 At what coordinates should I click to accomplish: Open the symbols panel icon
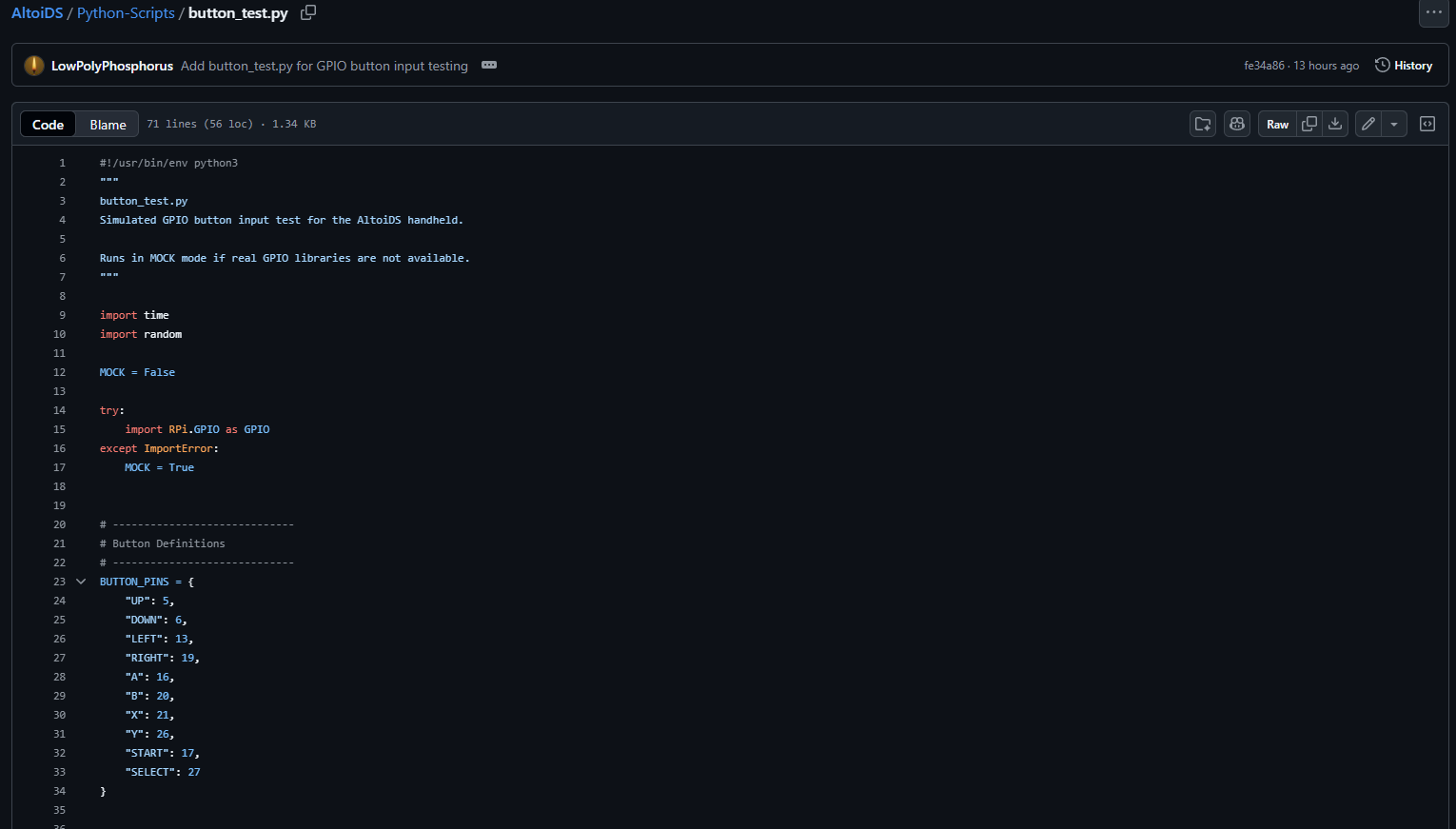click(1427, 125)
